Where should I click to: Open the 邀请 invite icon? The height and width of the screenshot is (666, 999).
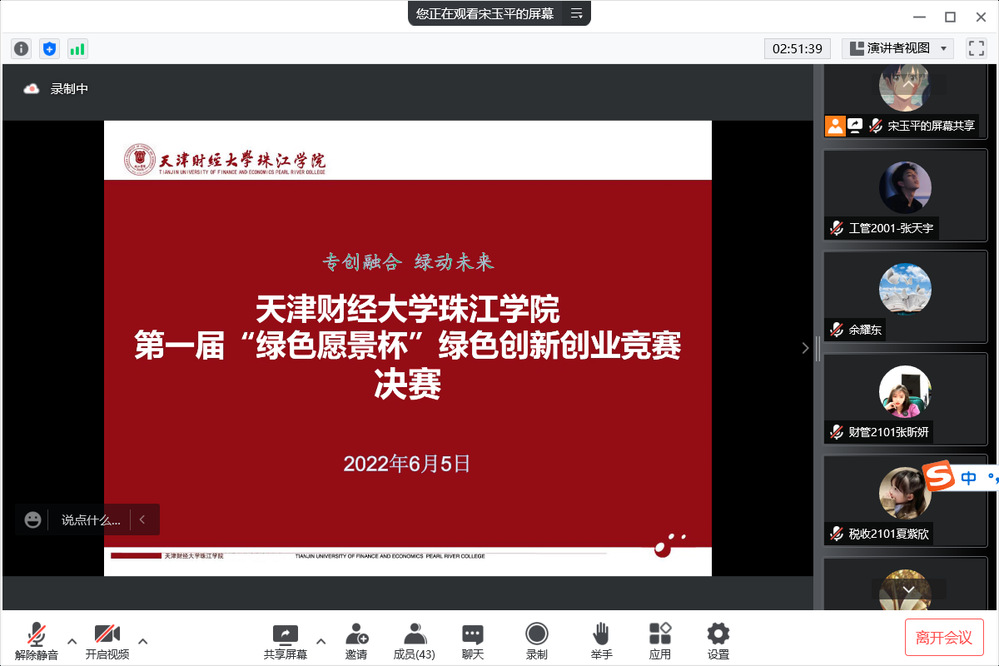356,640
